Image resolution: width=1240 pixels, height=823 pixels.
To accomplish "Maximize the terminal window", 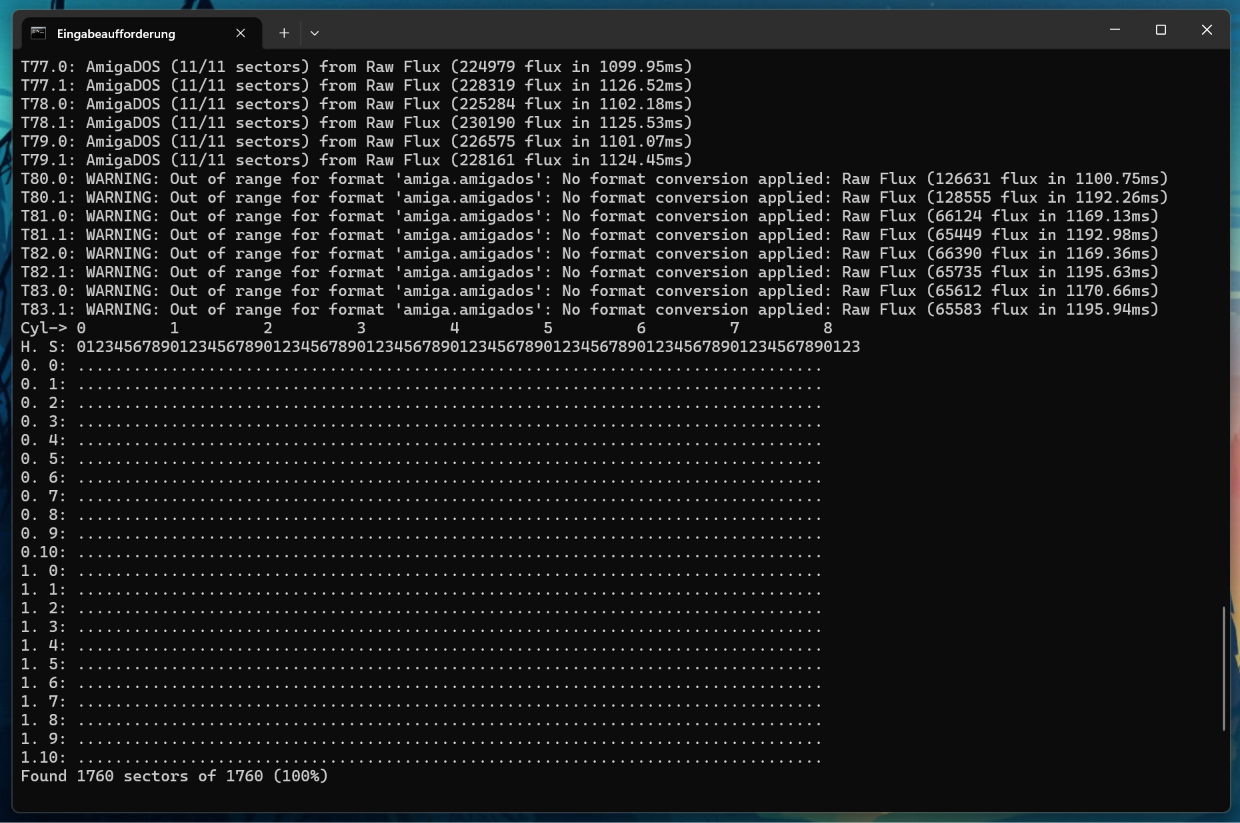I will coord(1161,30).
